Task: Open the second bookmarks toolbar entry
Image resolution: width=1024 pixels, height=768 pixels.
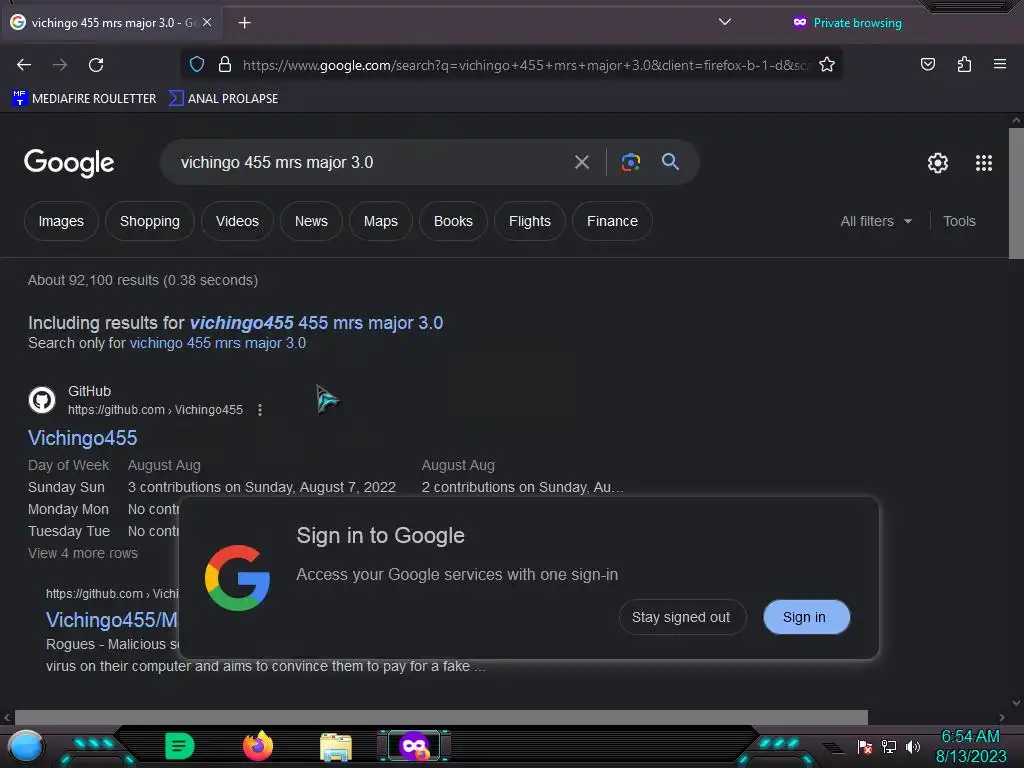Action: 223,99
